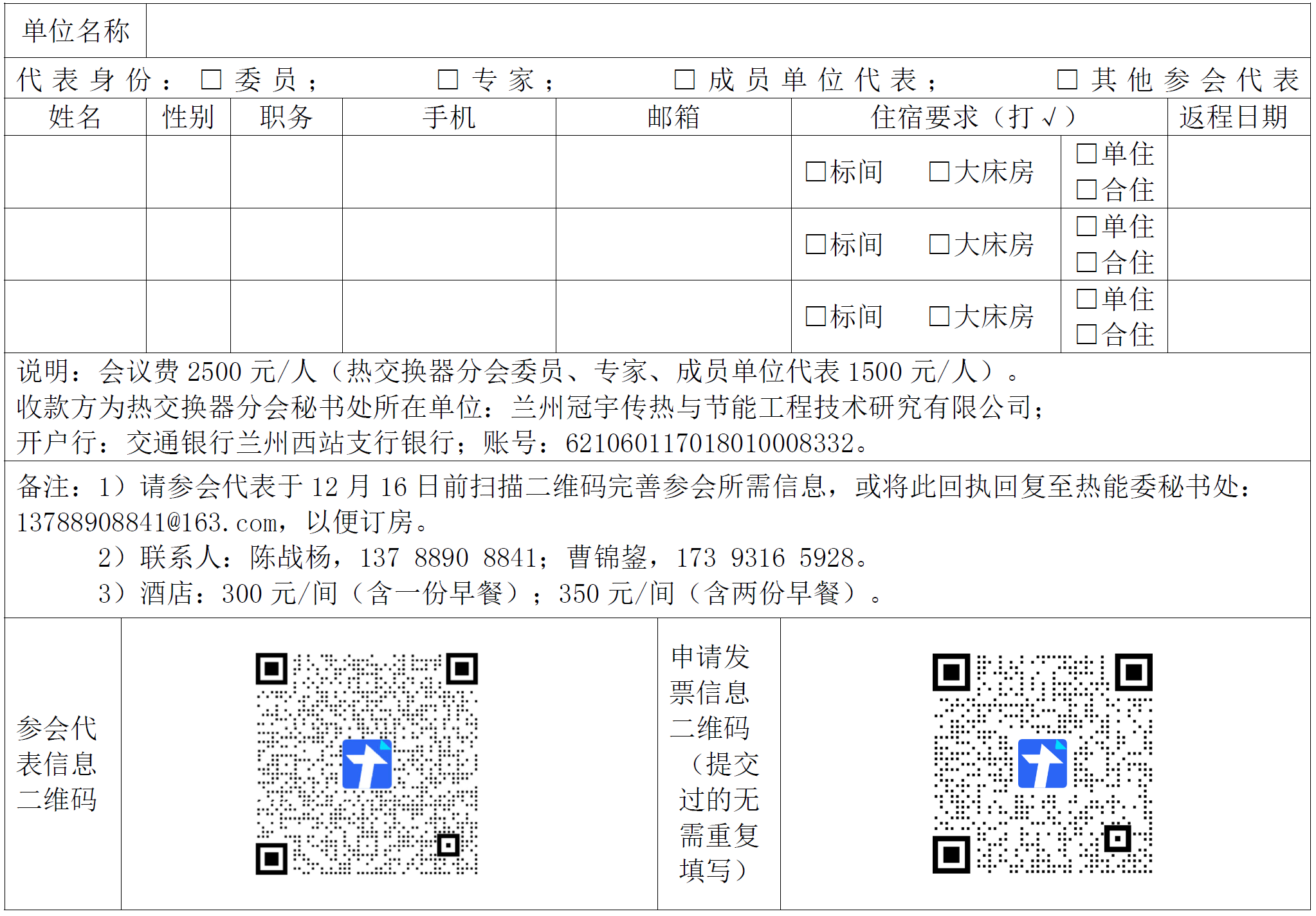Click the 姓名 column header
Screen dimensions: 1316x916
click(75, 117)
